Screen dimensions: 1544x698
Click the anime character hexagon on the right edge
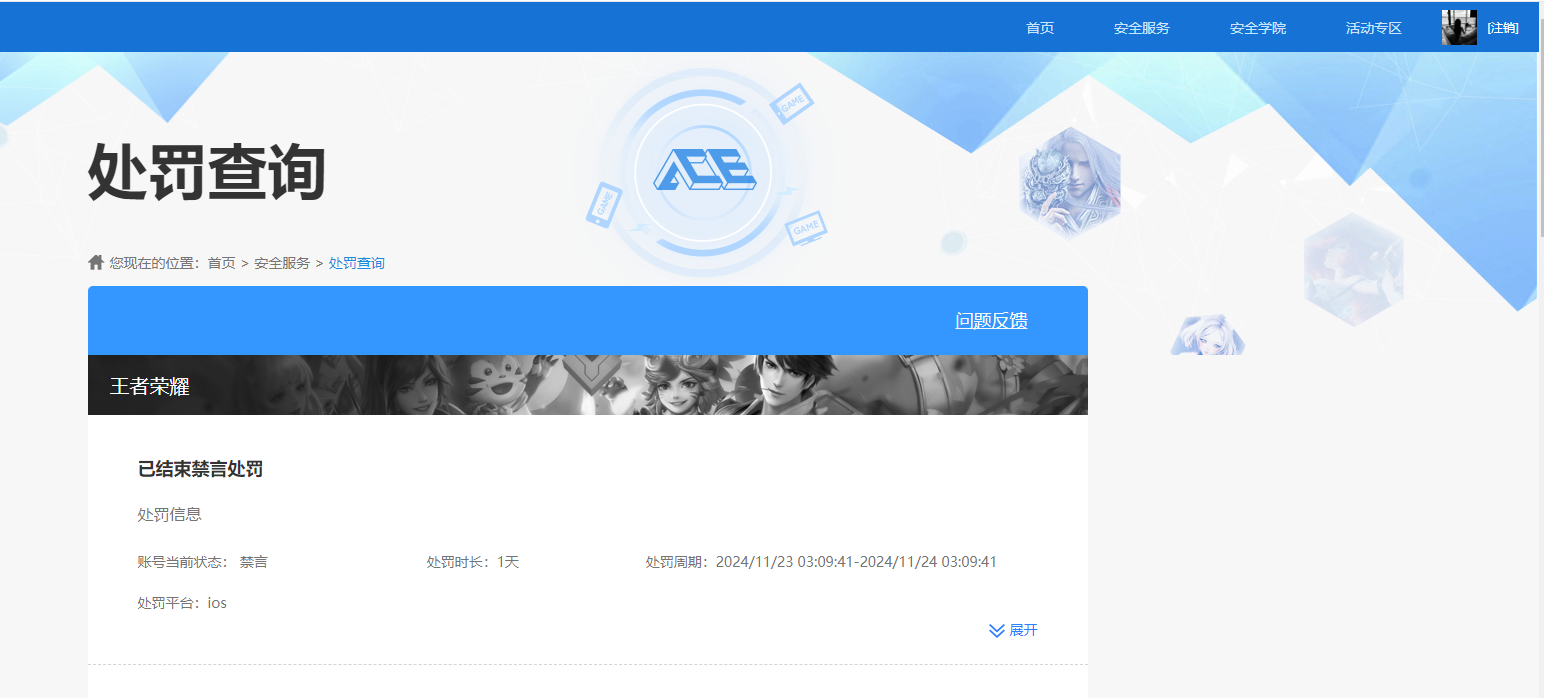(x=1354, y=266)
